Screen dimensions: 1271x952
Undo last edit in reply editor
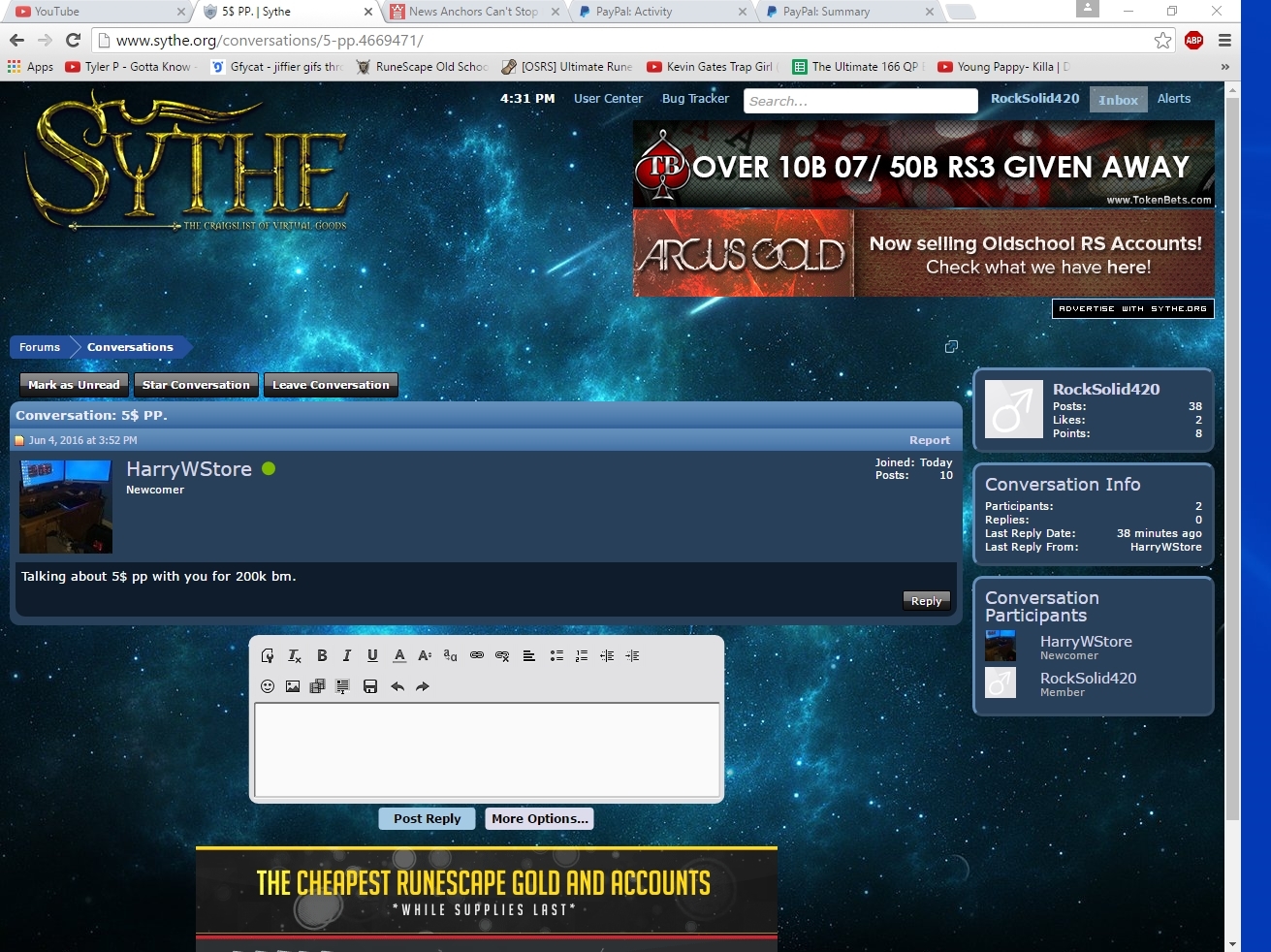click(x=397, y=686)
